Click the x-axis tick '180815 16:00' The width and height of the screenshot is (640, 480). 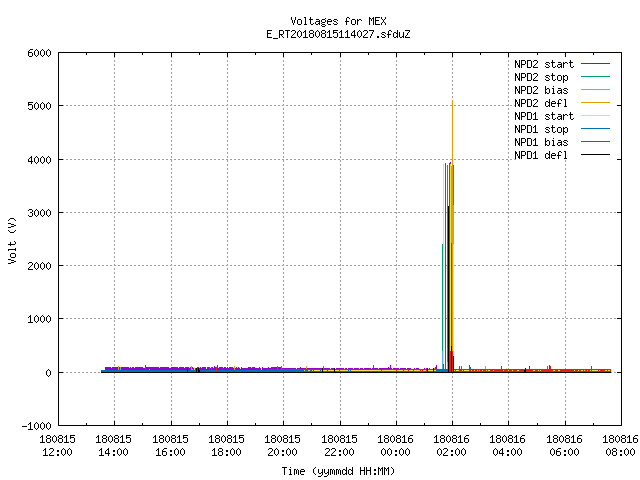171,446
